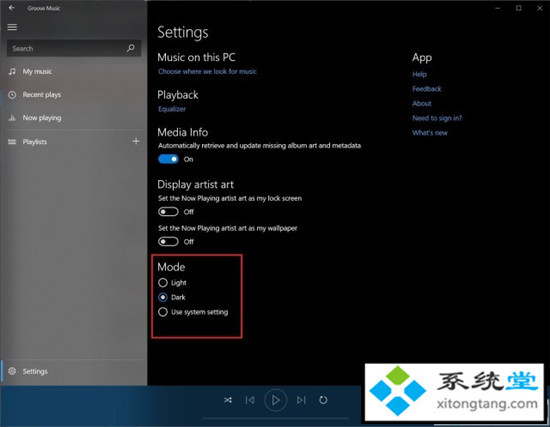Click the search magnifier icon
550x427 pixels.
point(130,48)
